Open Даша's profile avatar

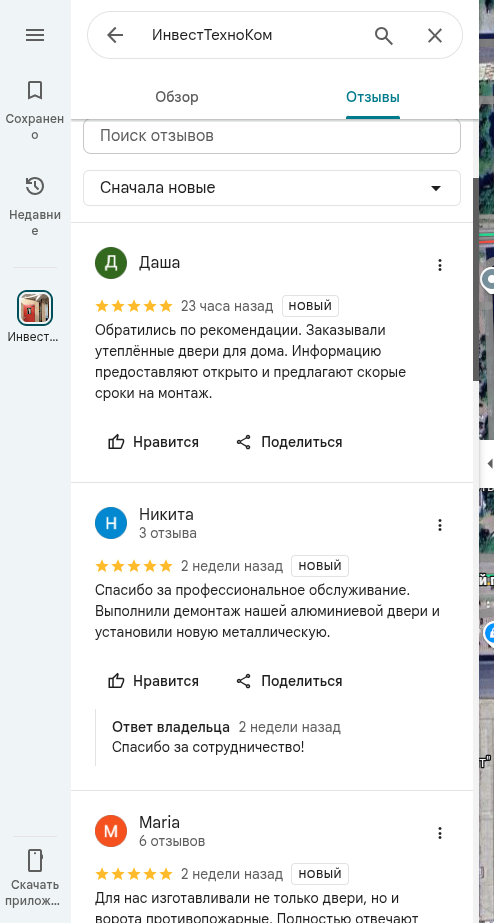point(111,263)
